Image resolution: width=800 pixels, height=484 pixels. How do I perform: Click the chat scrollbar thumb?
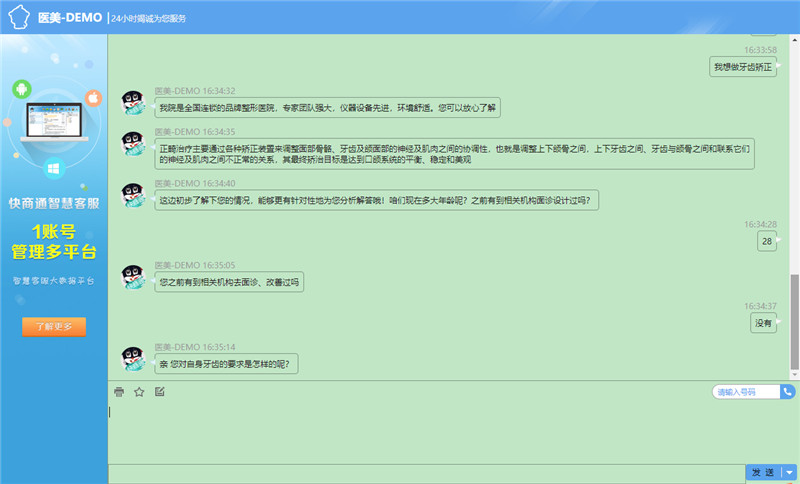click(x=794, y=320)
